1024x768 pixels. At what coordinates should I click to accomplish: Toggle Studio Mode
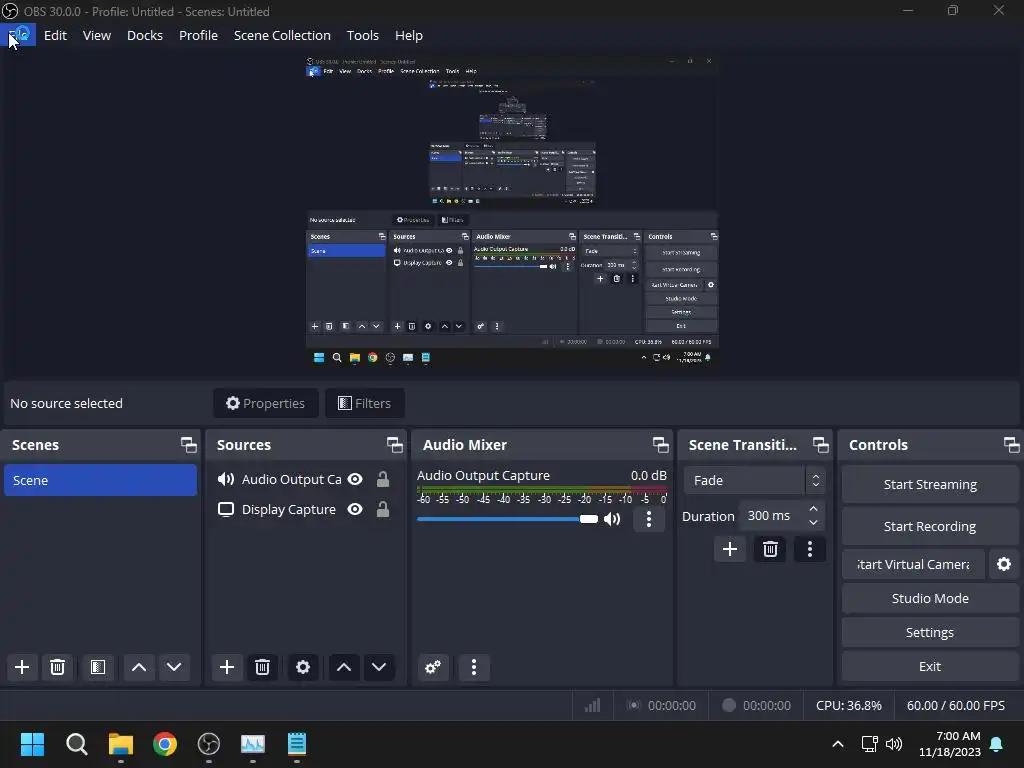click(x=930, y=598)
